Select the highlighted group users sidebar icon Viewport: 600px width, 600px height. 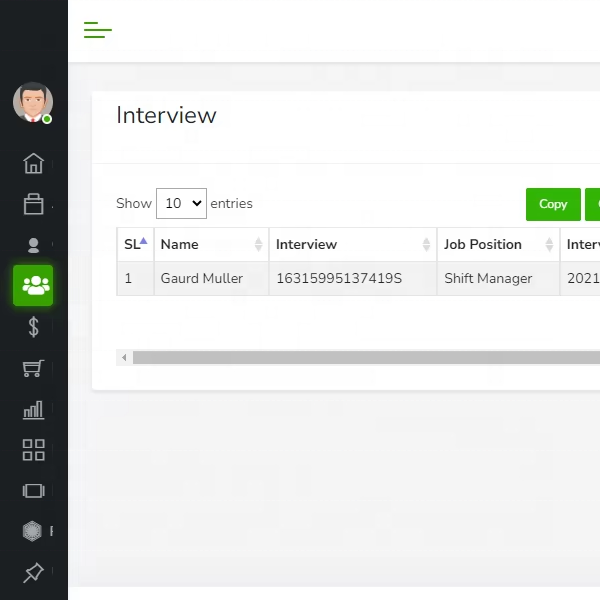[x=34, y=286]
